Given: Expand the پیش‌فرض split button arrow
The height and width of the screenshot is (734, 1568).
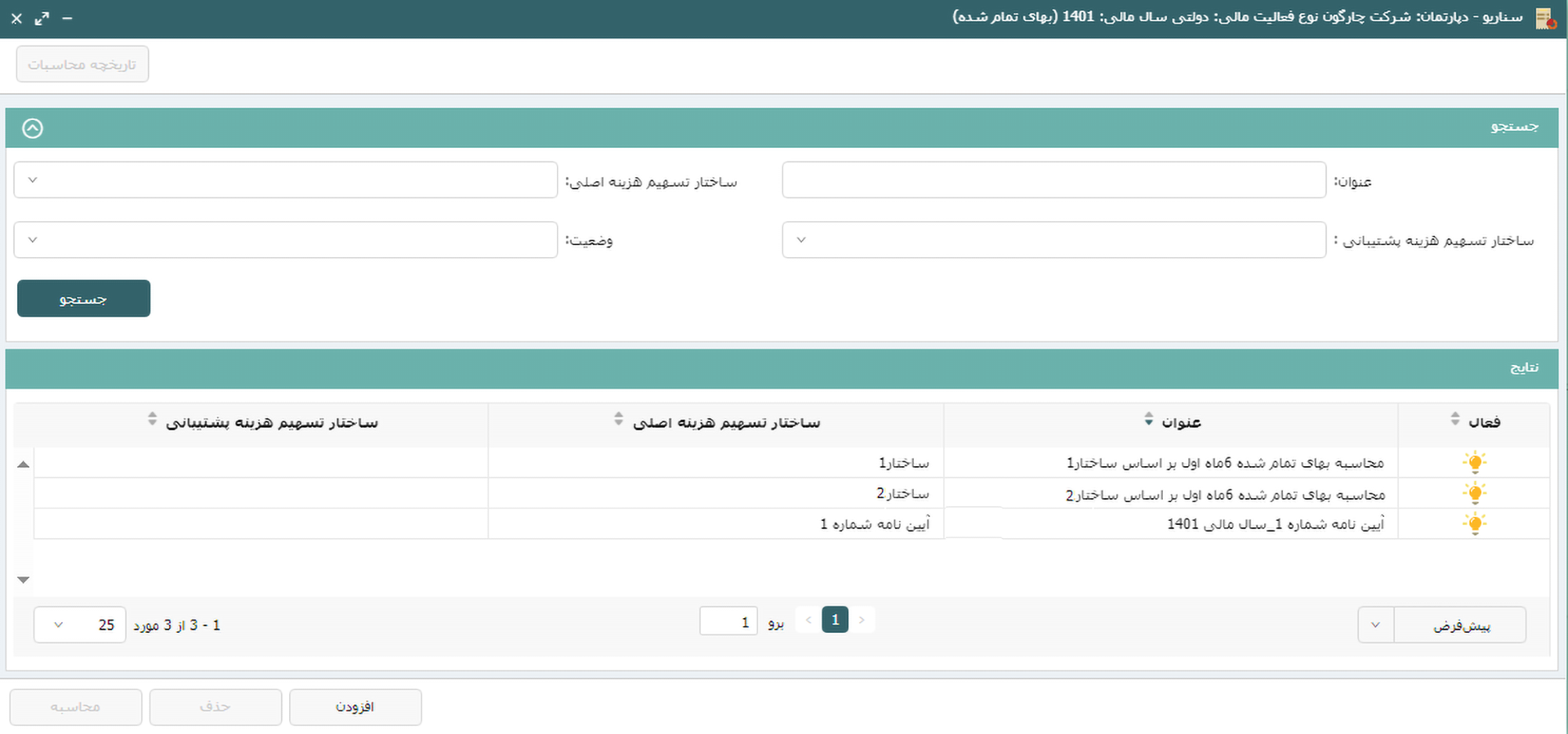Looking at the screenshot, I should pyautogui.click(x=1375, y=625).
